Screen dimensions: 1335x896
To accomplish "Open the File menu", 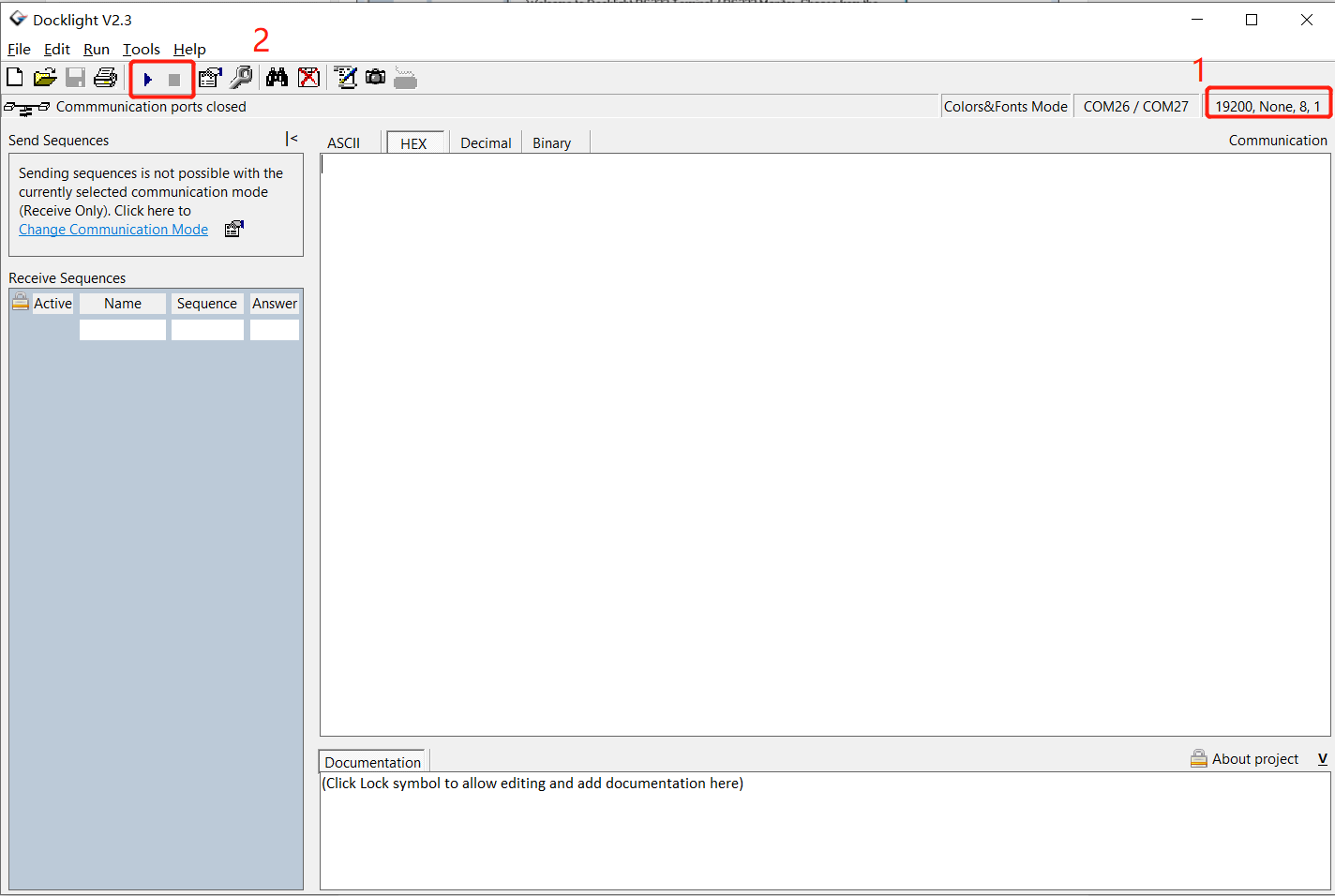I will coord(19,50).
